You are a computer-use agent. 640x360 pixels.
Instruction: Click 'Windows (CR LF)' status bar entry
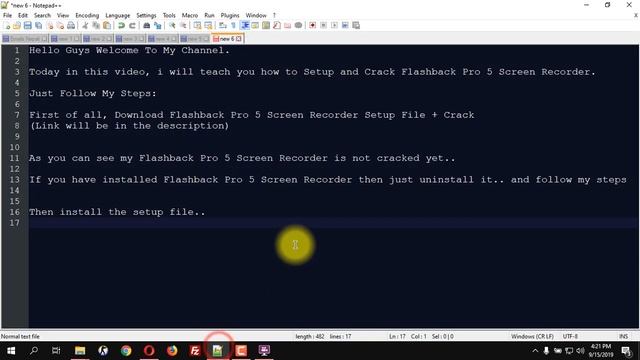pyautogui.click(x=532, y=337)
